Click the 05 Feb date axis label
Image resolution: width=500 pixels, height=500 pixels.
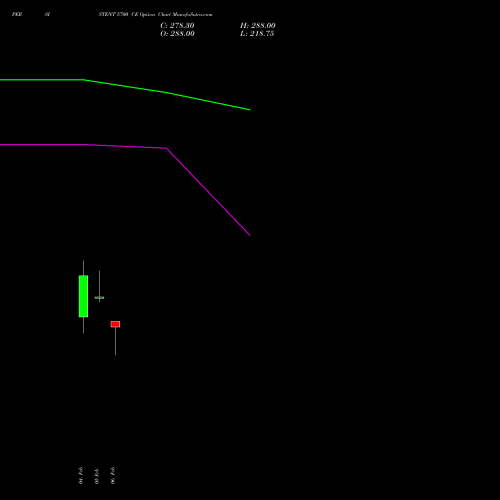click(97, 476)
